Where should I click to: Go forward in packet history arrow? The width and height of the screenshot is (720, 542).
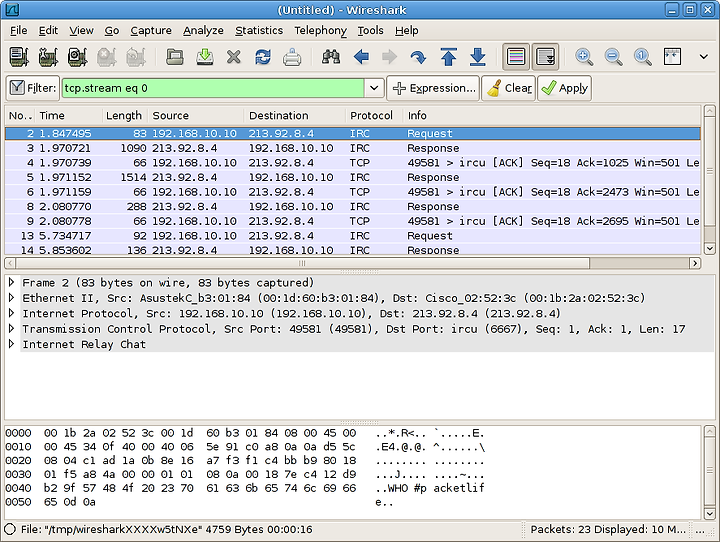[x=389, y=57]
